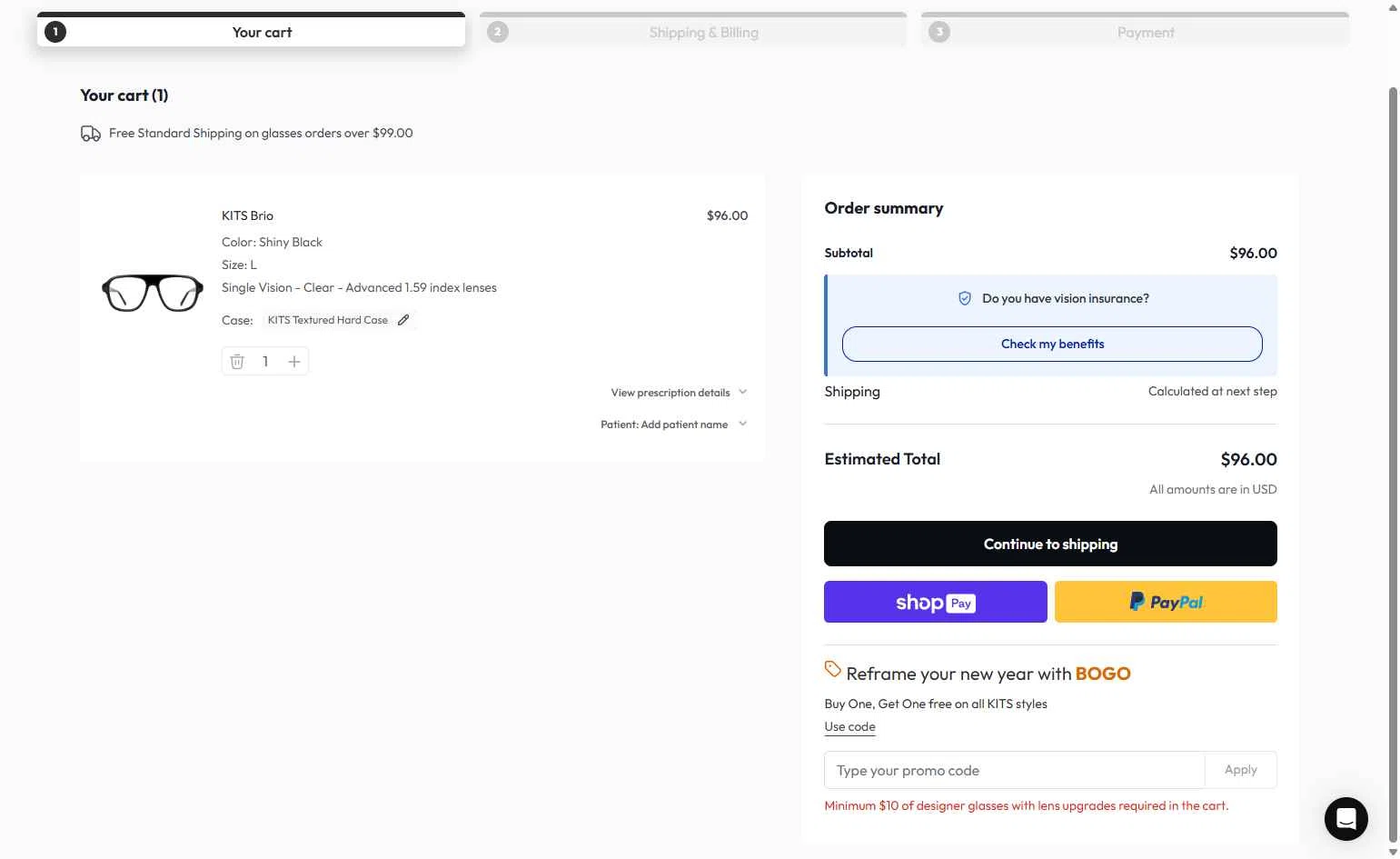Expand View prescription details
Viewport: 1400px width, 859px height.
coord(679,393)
